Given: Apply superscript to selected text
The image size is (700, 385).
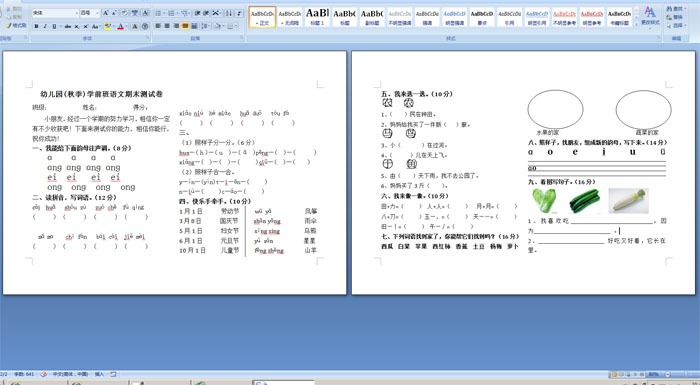Looking at the screenshot, I should coord(86,26).
